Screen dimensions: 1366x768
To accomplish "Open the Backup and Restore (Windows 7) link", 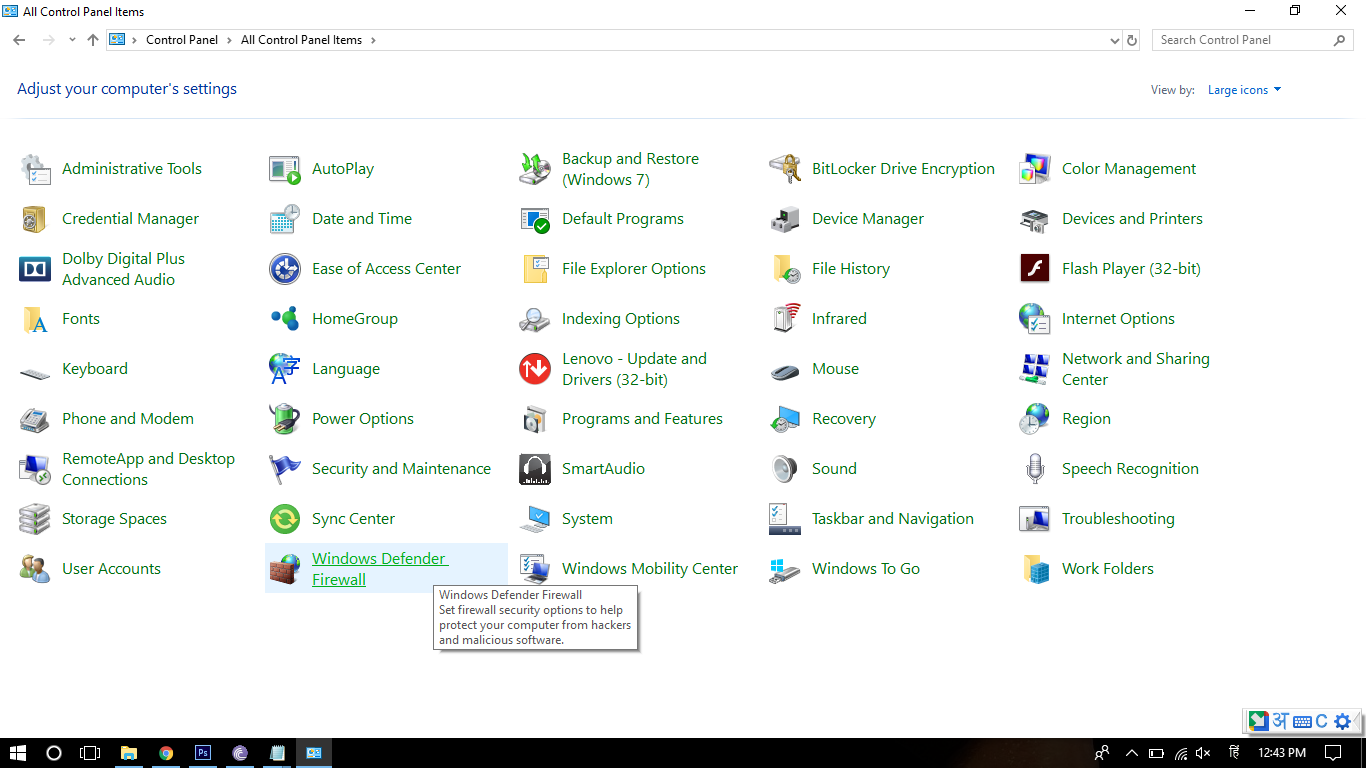I will 630,169.
